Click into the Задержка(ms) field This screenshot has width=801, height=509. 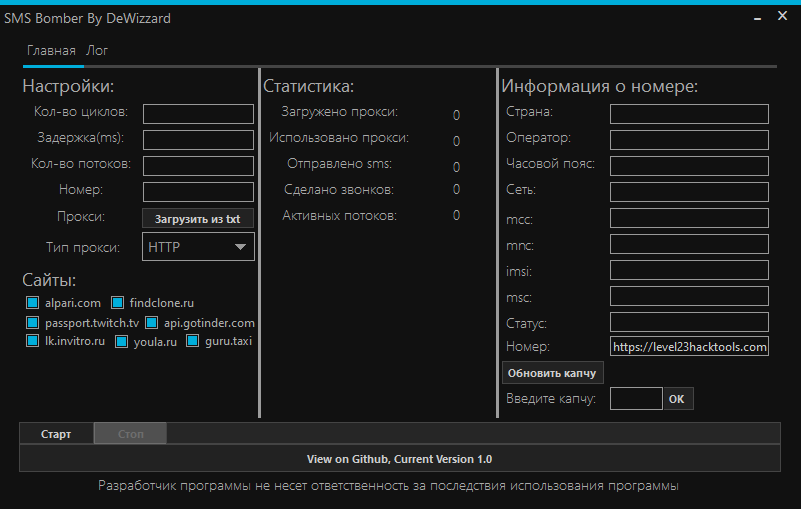click(x=198, y=140)
